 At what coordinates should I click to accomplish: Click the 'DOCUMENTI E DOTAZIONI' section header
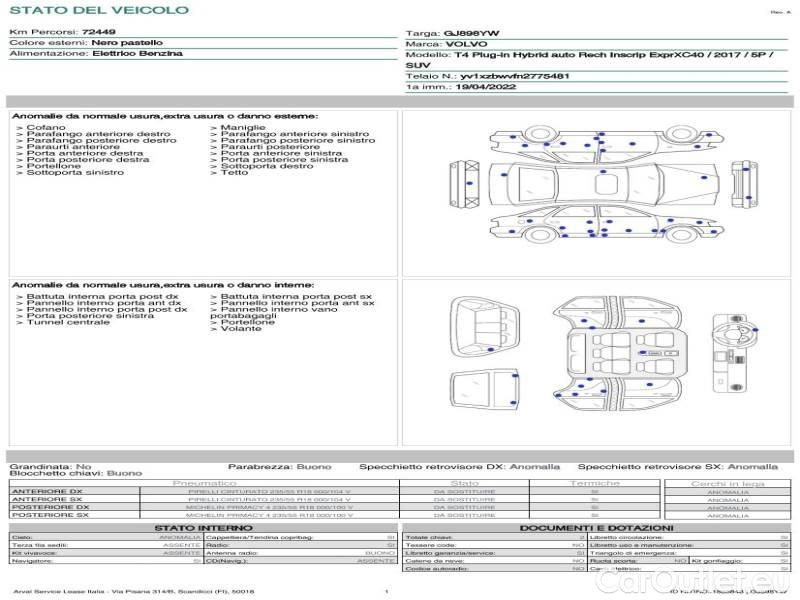tap(596, 528)
